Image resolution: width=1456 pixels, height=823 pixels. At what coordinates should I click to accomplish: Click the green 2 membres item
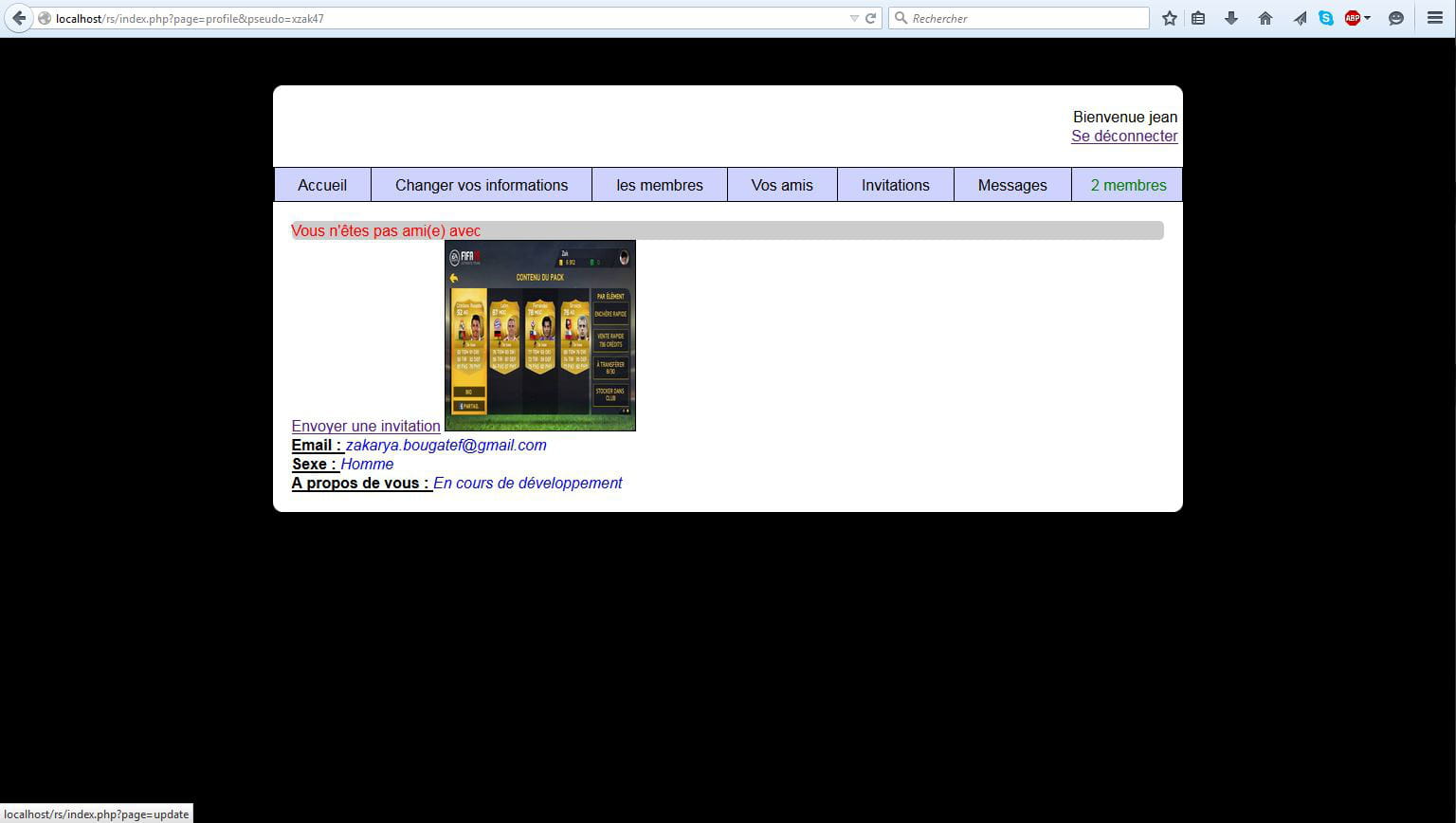click(1128, 185)
